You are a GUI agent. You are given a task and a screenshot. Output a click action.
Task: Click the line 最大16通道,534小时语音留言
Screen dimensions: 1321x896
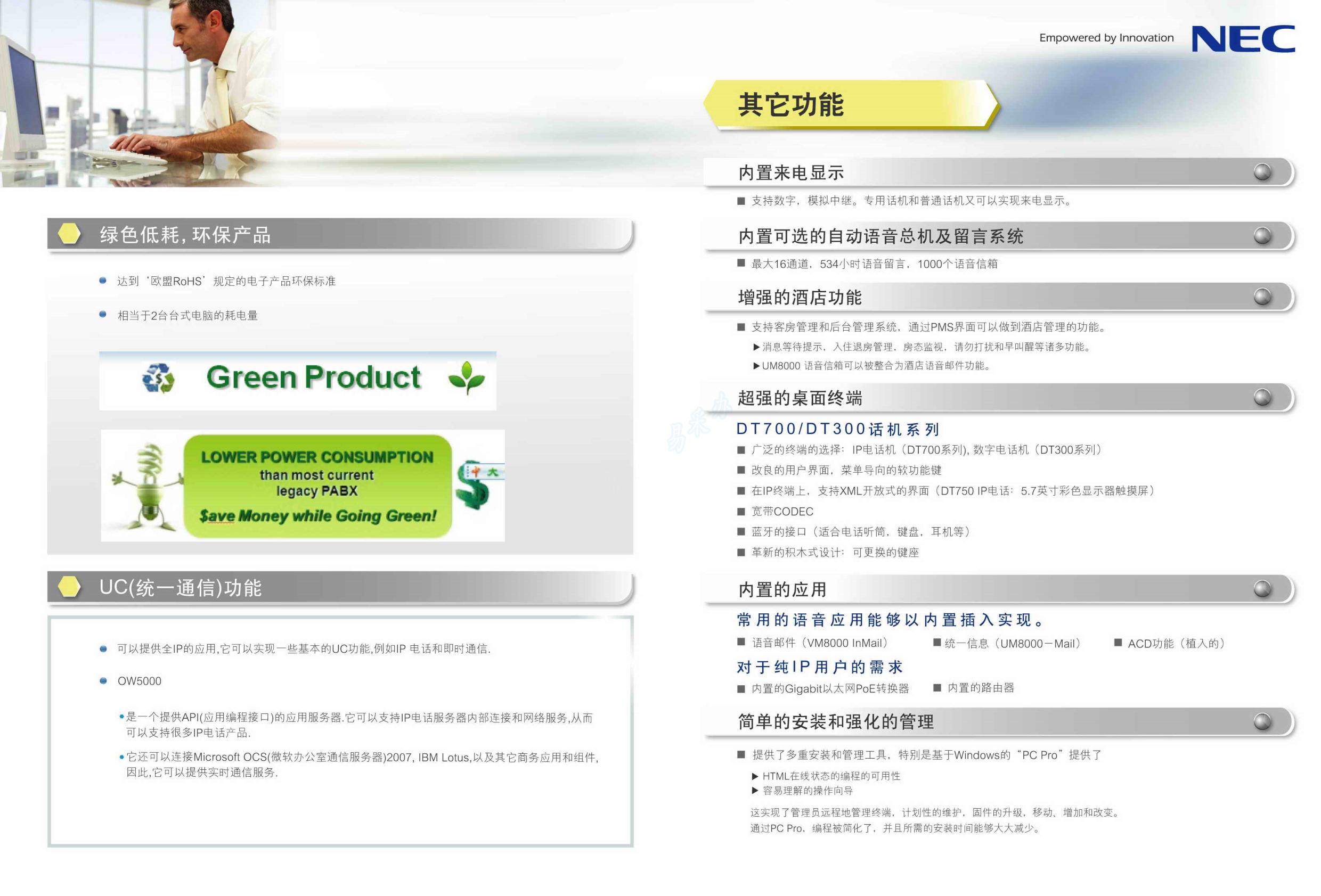[874, 264]
